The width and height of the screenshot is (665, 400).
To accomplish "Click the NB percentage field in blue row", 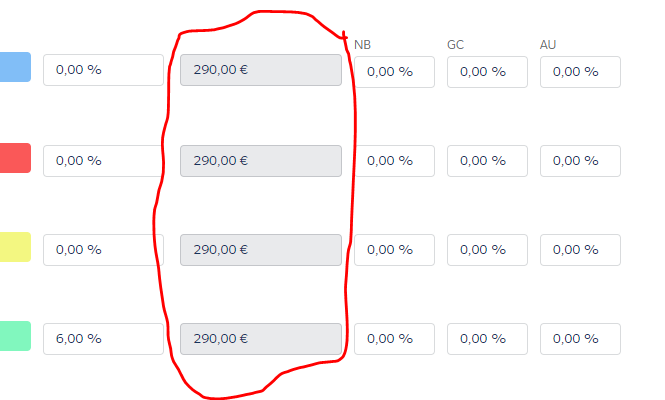I will (394, 71).
